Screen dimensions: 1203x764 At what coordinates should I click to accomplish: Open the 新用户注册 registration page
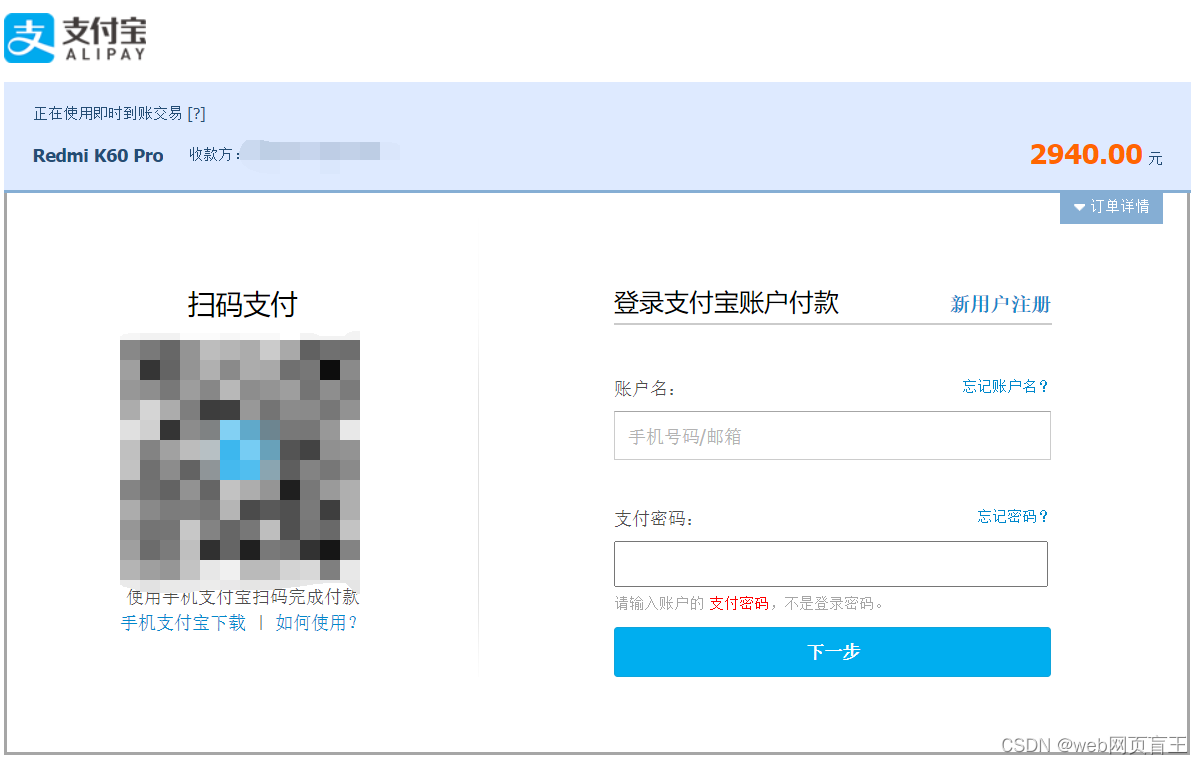pos(999,303)
